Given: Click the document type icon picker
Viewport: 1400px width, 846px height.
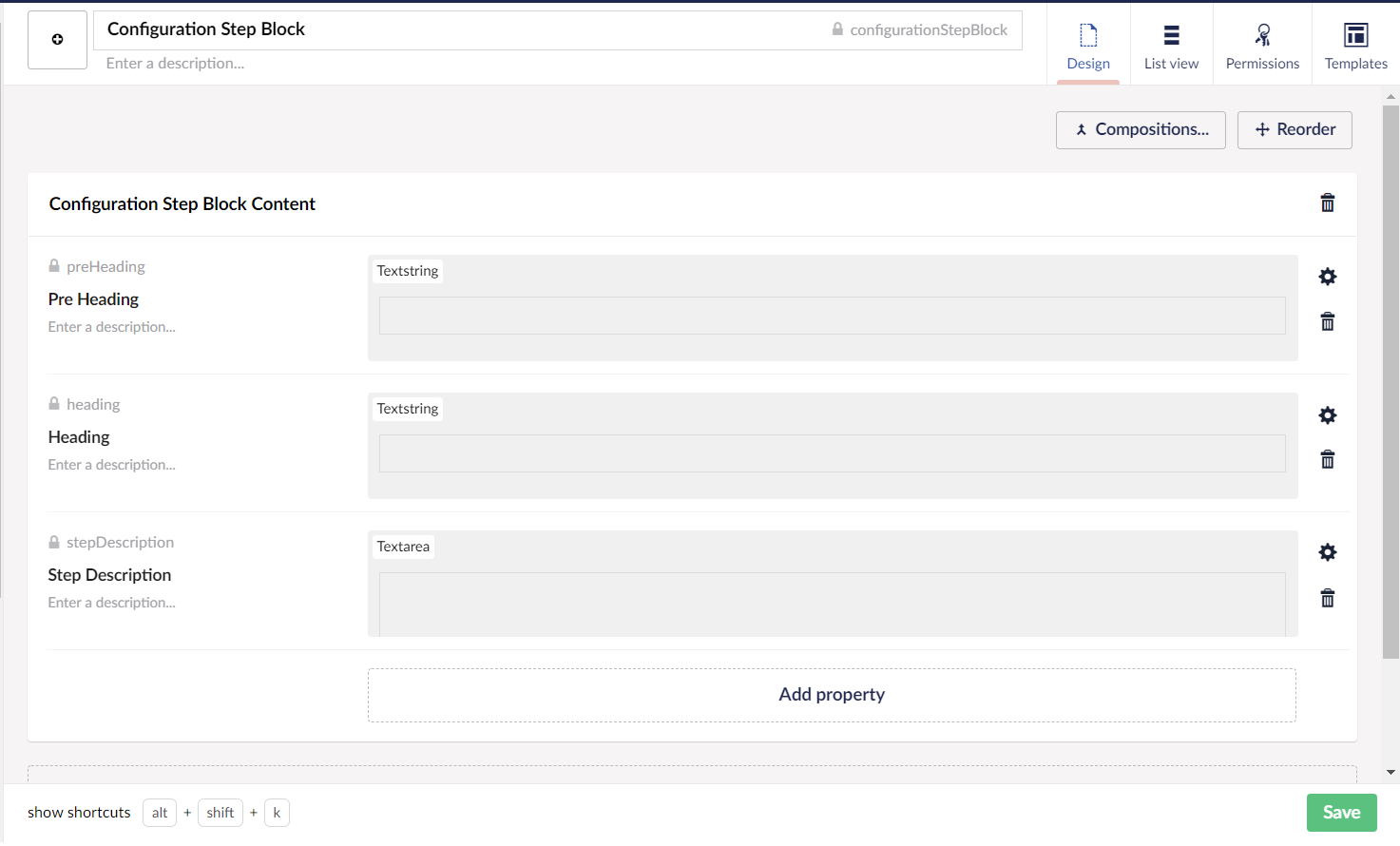Looking at the screenshot, I should 57,40.
